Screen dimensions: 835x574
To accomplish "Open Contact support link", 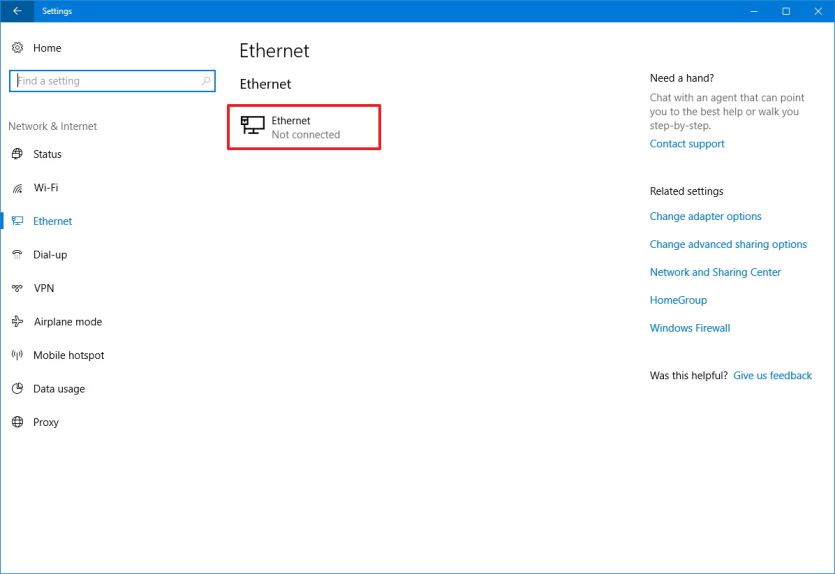I will click(x=687, y=144).
